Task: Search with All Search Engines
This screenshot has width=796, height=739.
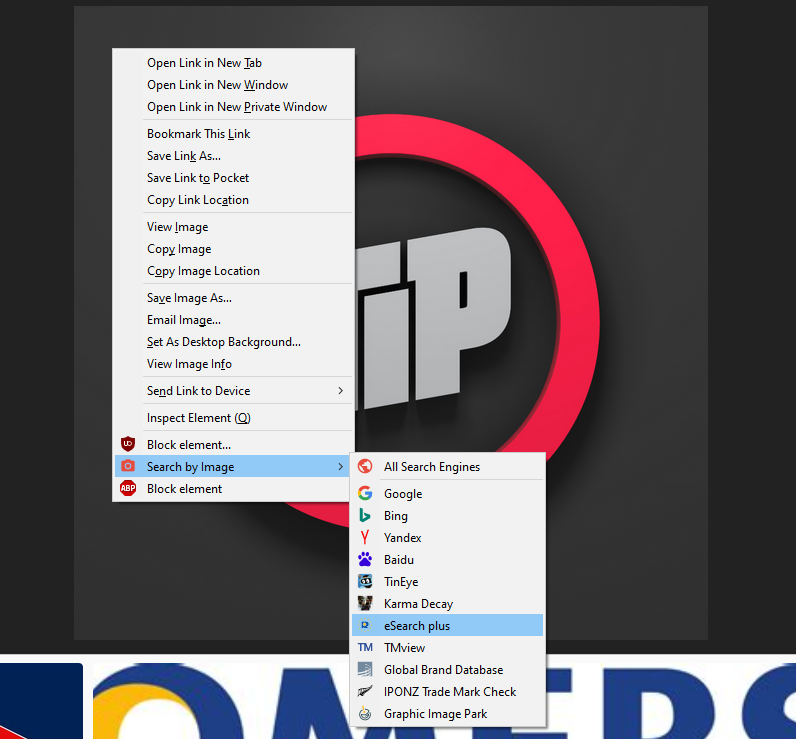Action: click(x=447, y=466)
